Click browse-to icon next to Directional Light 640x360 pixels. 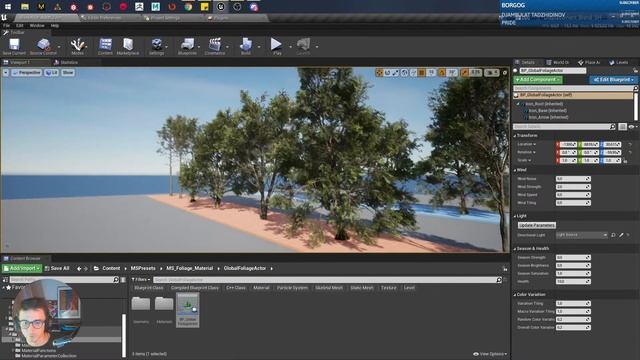click(613, 235)
